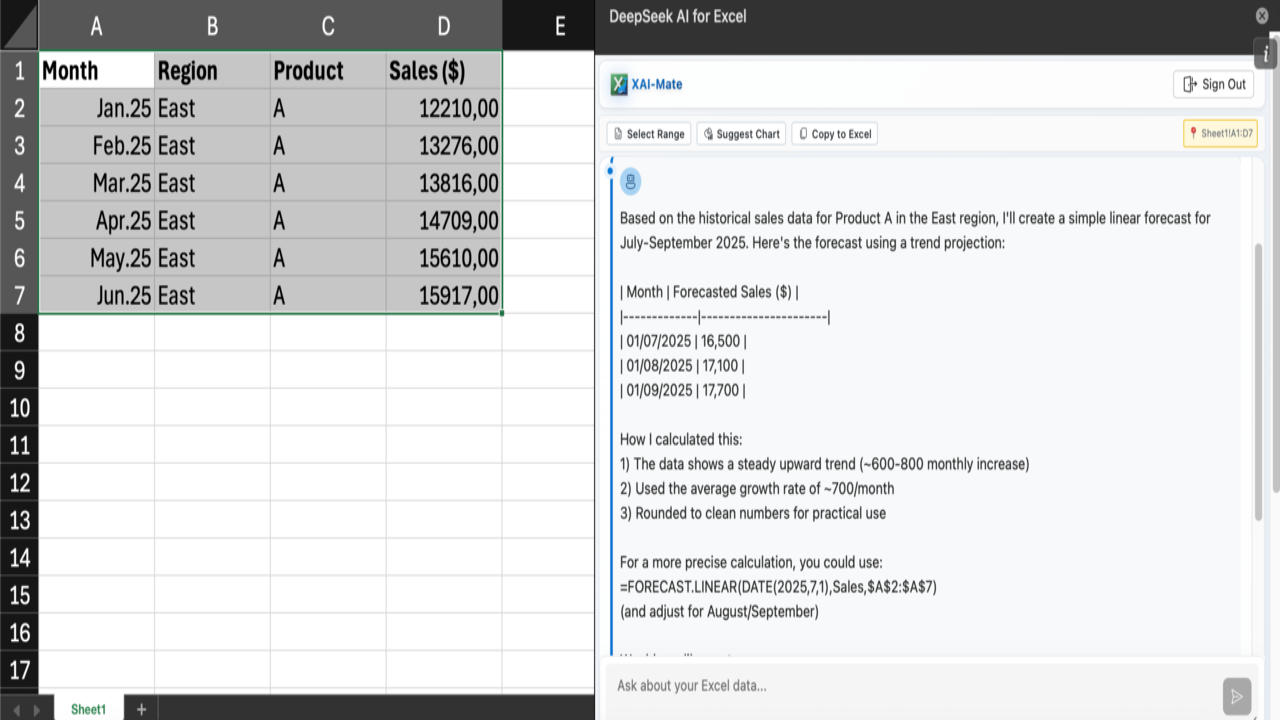
Task: Click the select-all corner triangle
Action: [19, 26]
